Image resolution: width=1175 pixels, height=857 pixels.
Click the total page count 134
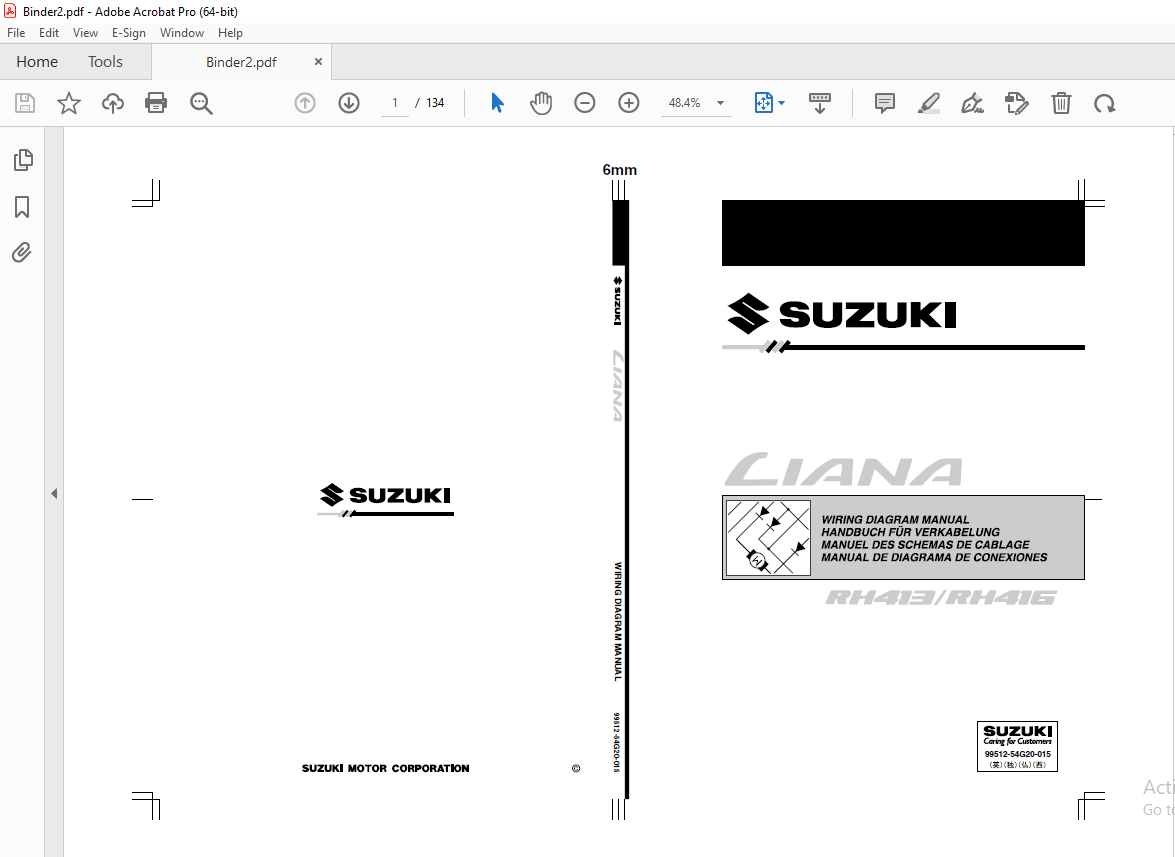coord(435,103)
